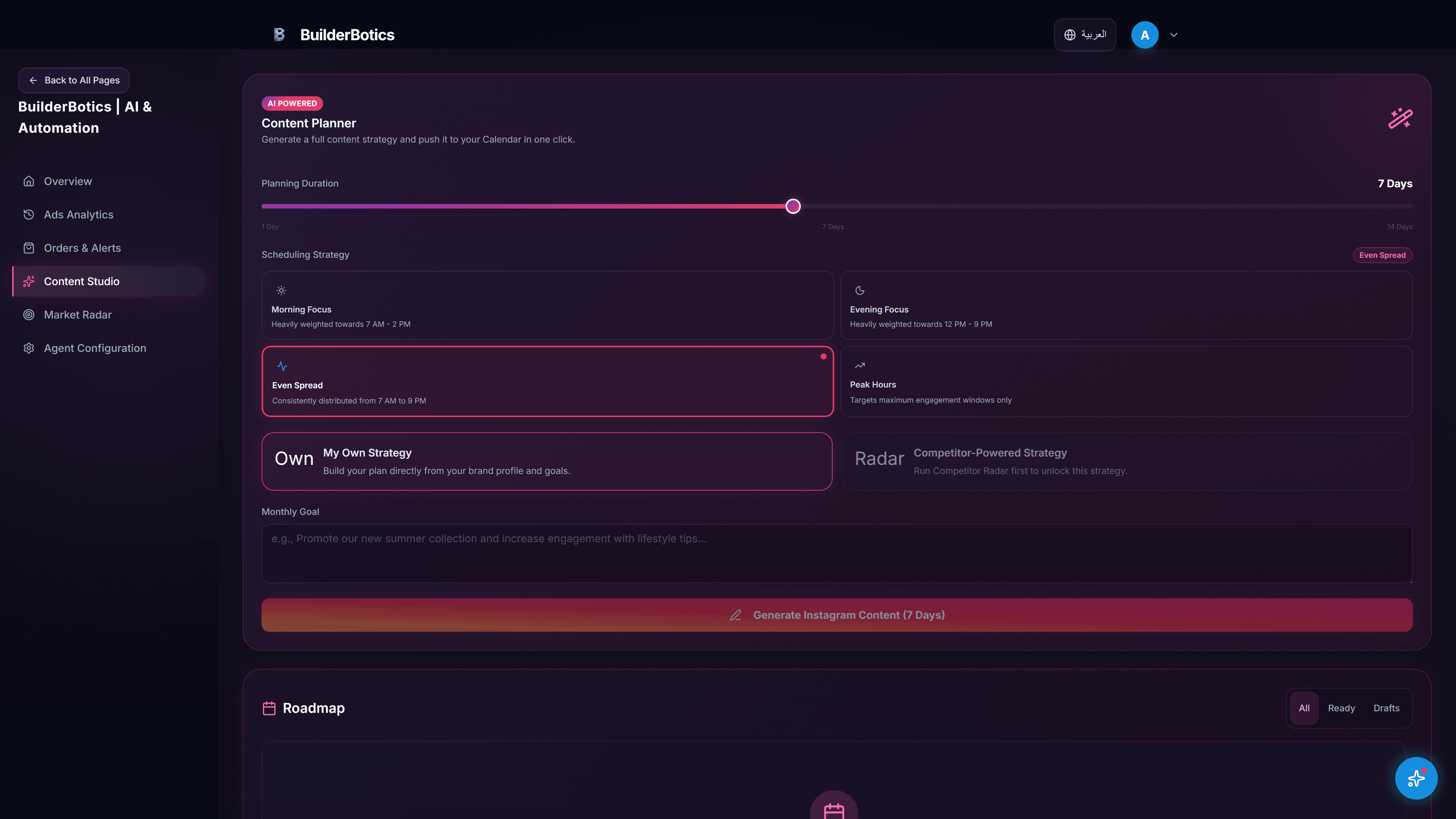Select the Morning Focus scheduling strategy
The width and height of the screenshot is (1456, 819).
pos(547,305)
